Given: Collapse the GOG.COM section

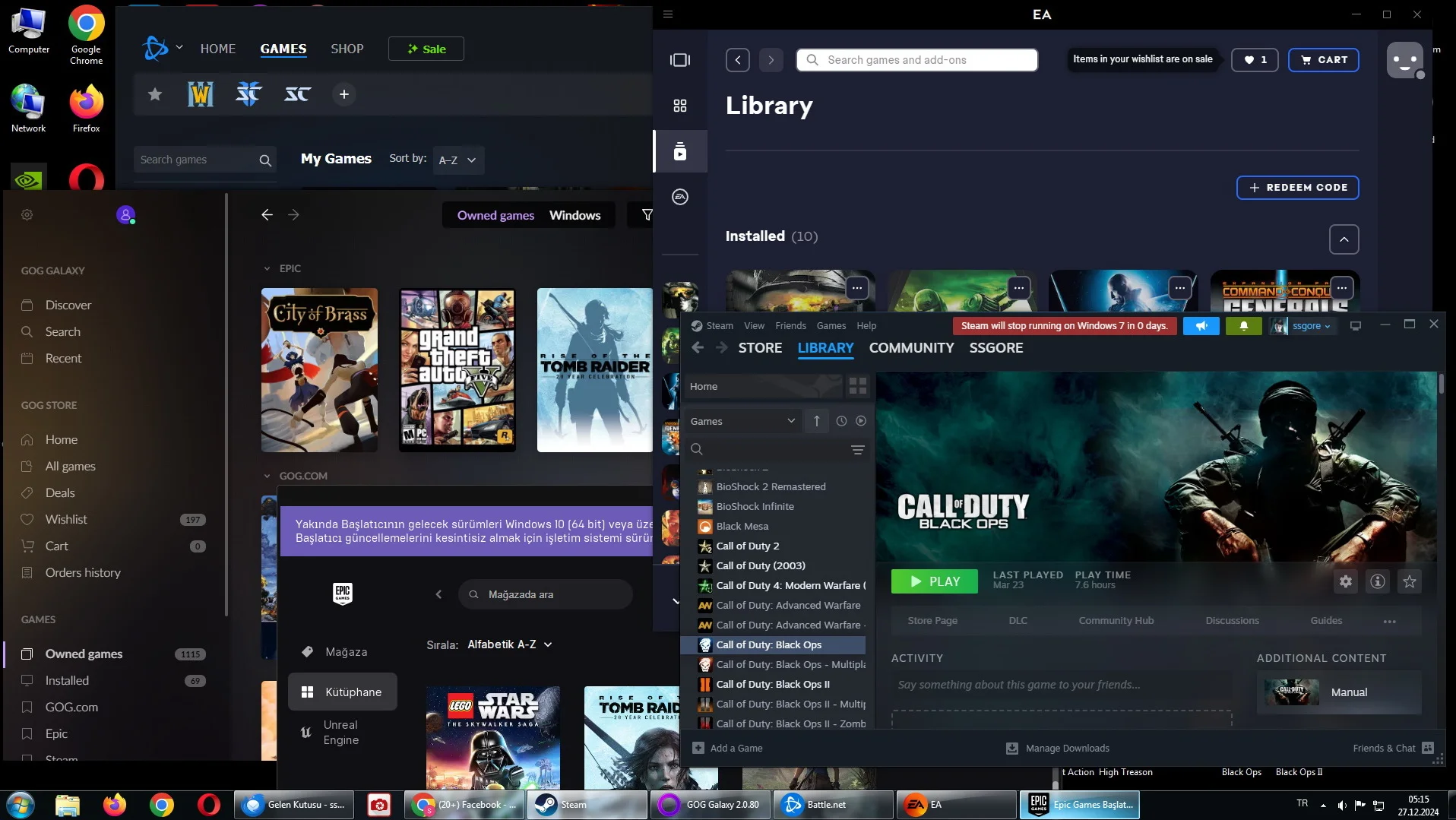Looking at the screenshot, I should point(267,476).
